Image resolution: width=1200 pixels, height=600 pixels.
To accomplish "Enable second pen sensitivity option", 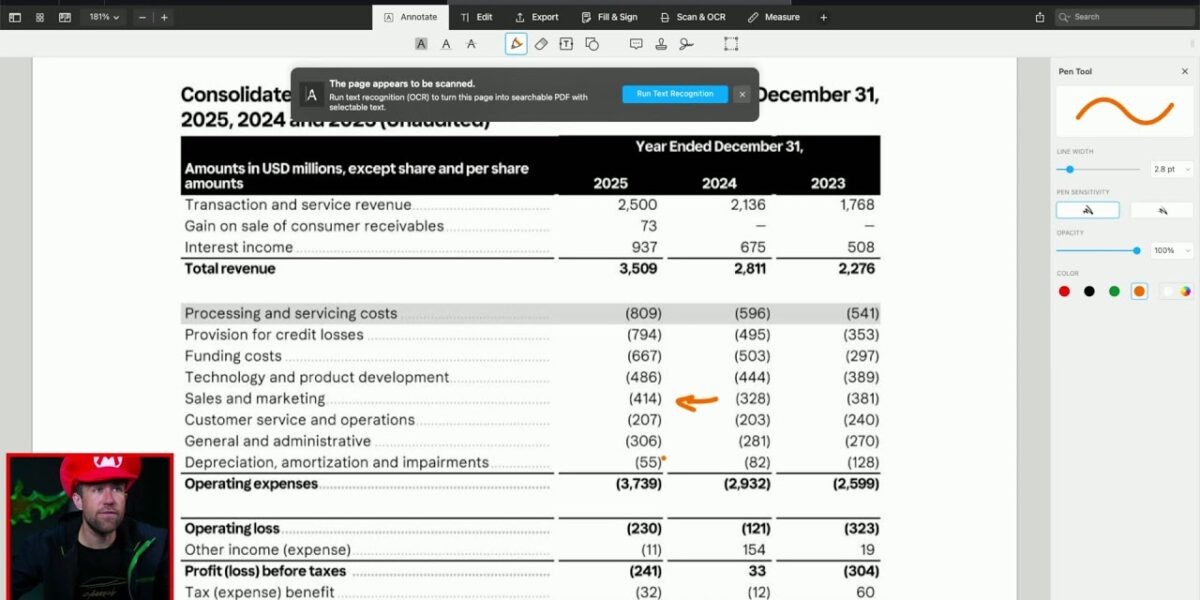I will point(1162,210).
